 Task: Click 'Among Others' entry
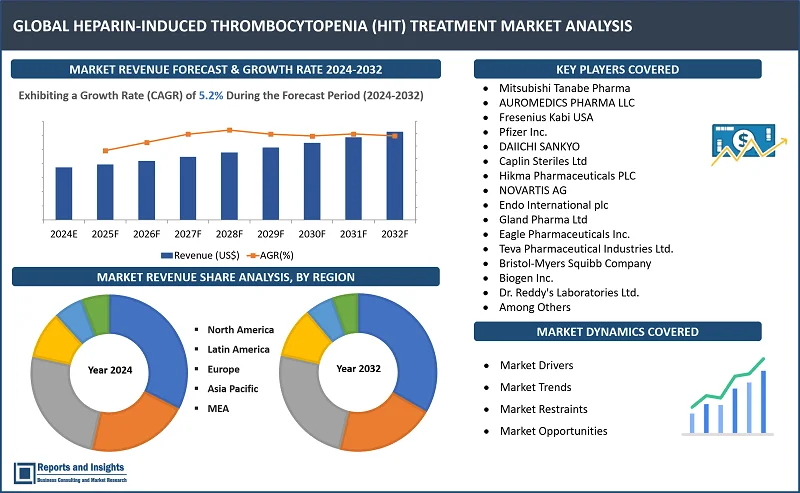pos(535,307)
